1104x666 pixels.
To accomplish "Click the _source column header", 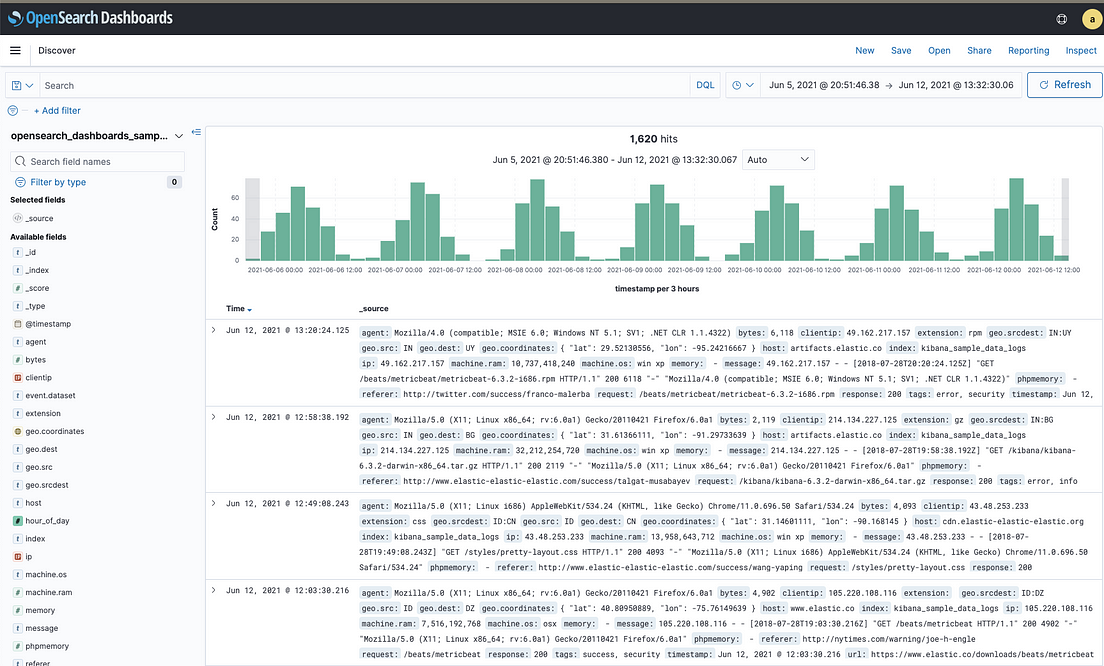I will pos(374,308).
